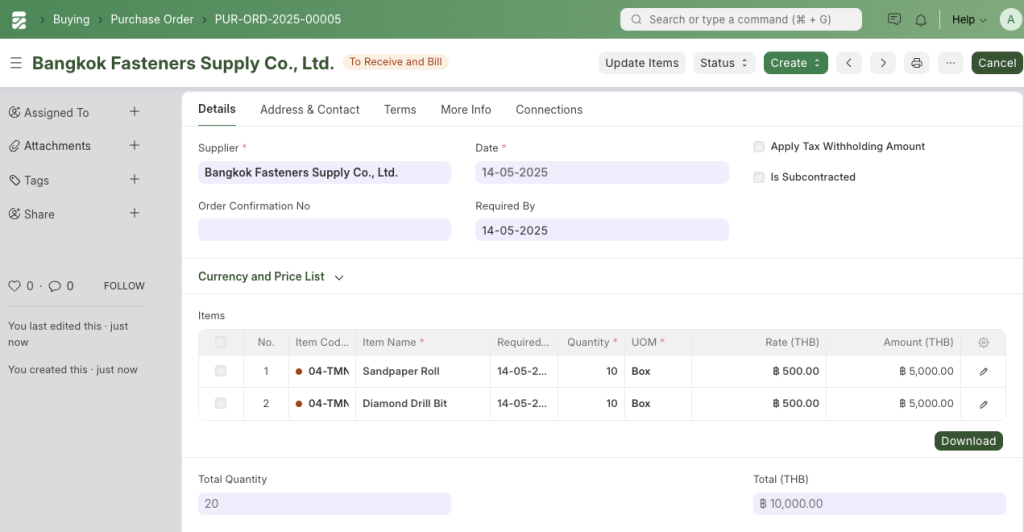Click the Tags sidebar label
1024x532 pixels.
pyautogui.click(x=37, y=180)
